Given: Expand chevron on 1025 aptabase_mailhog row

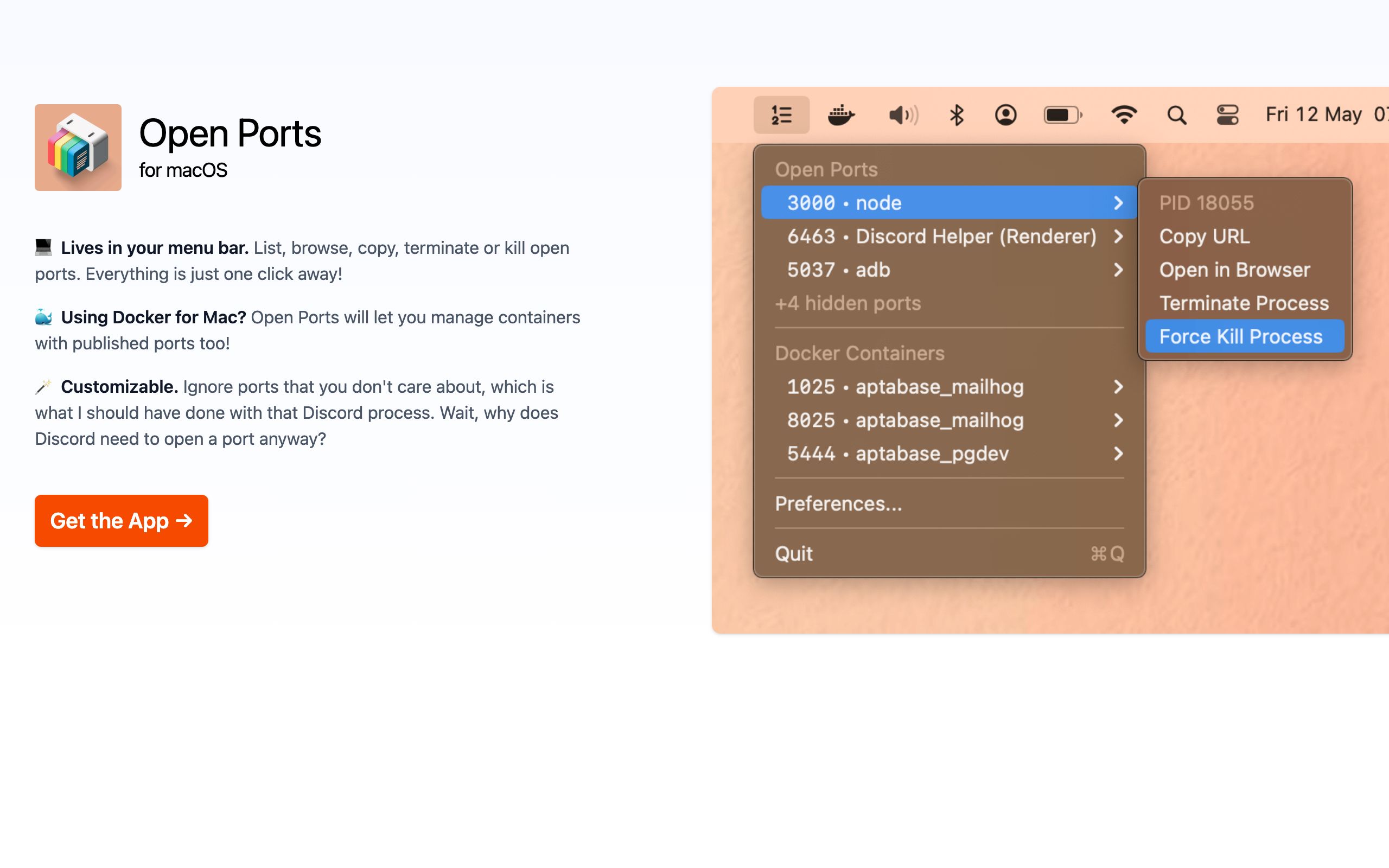Looking at the screenshot, I should point(1118,386).
